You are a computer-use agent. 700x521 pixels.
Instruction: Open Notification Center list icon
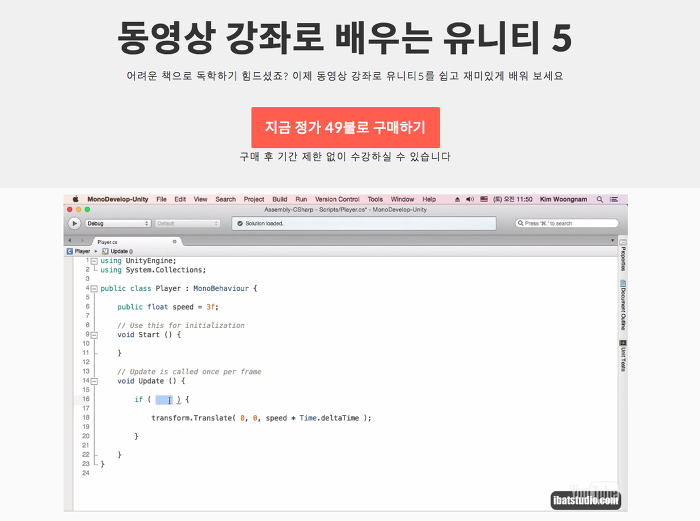click(614, 200)
